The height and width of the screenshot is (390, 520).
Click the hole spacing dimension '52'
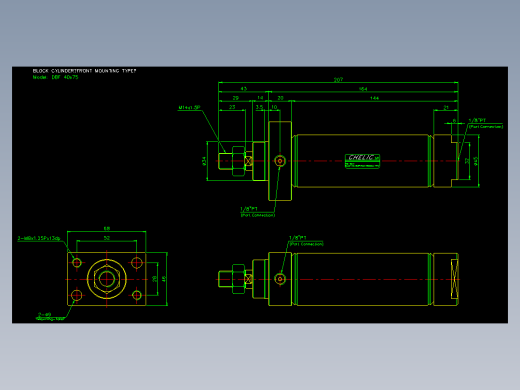107,238
